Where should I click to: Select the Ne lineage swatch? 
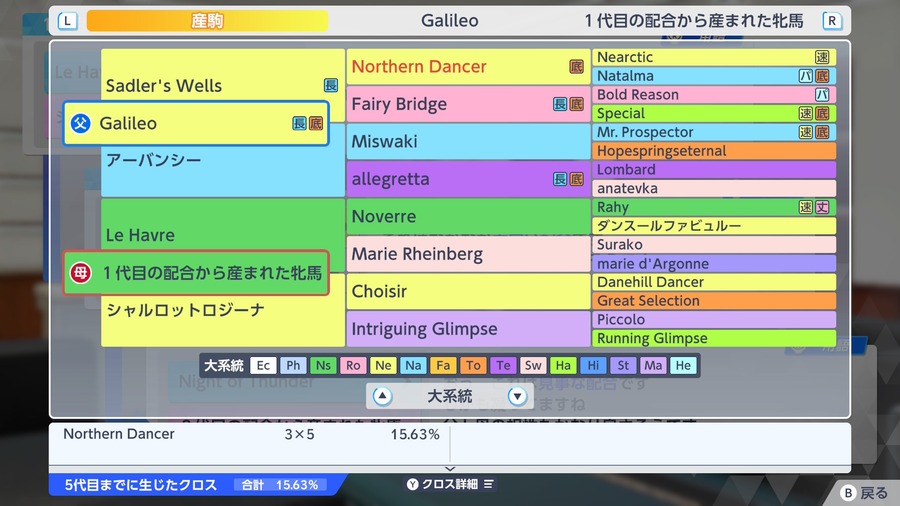[383, 365]
